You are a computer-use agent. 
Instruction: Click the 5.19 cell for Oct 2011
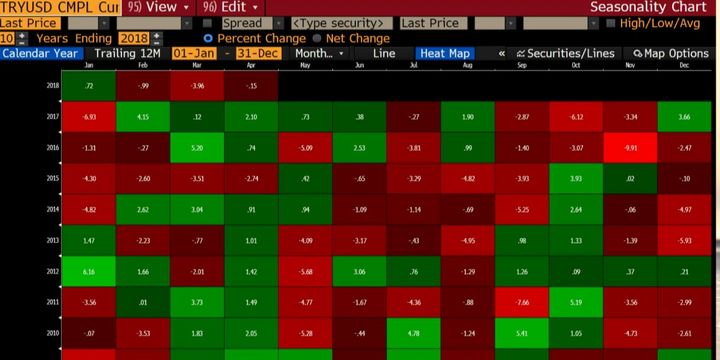576,302
